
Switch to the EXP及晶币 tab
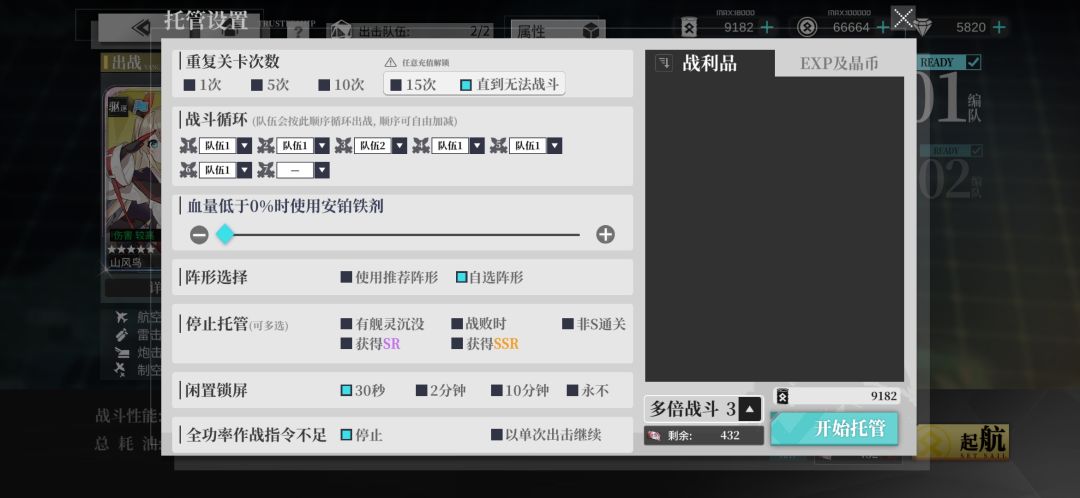click(839, 63)
